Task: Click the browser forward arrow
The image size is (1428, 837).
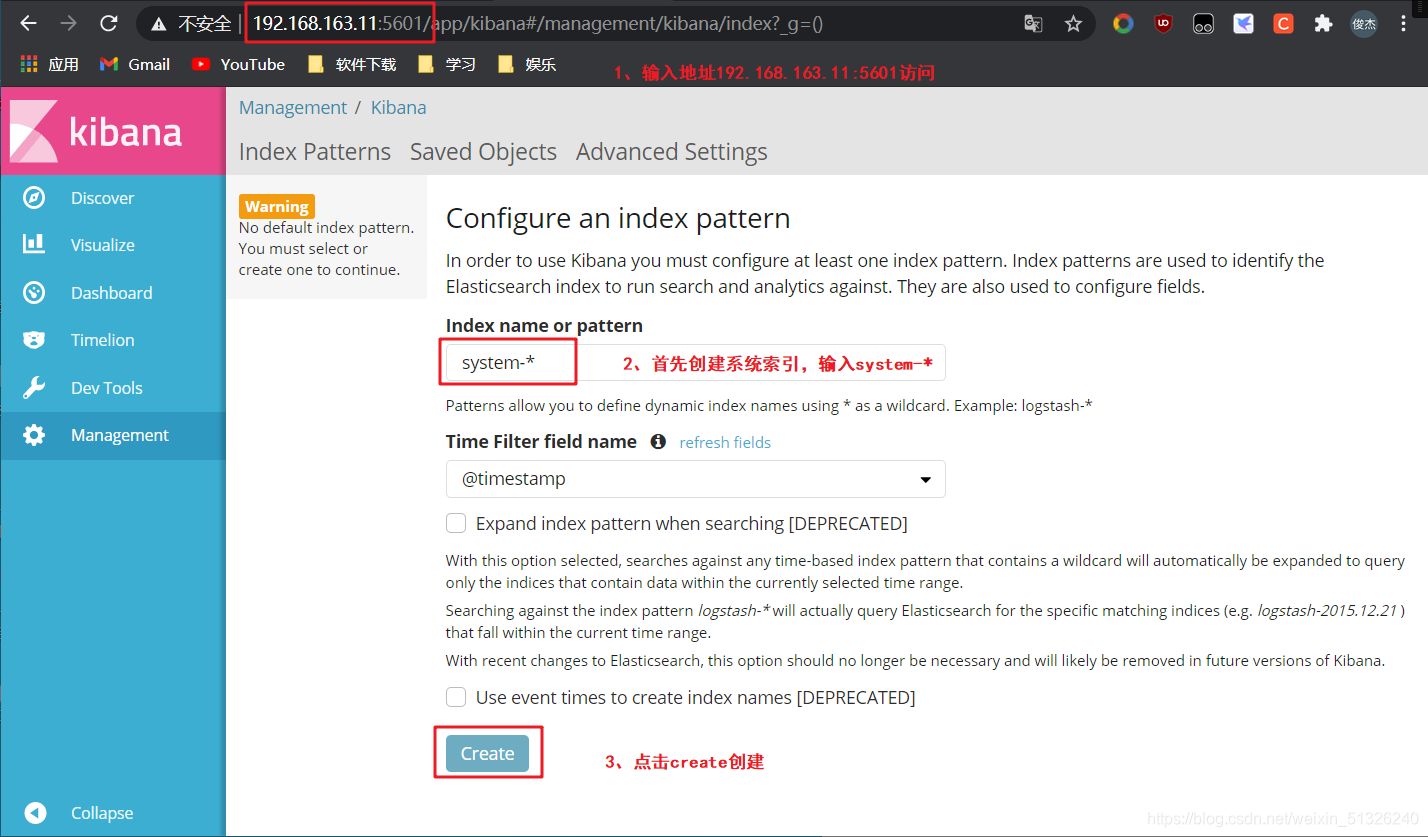Action: tap(68, 23)
